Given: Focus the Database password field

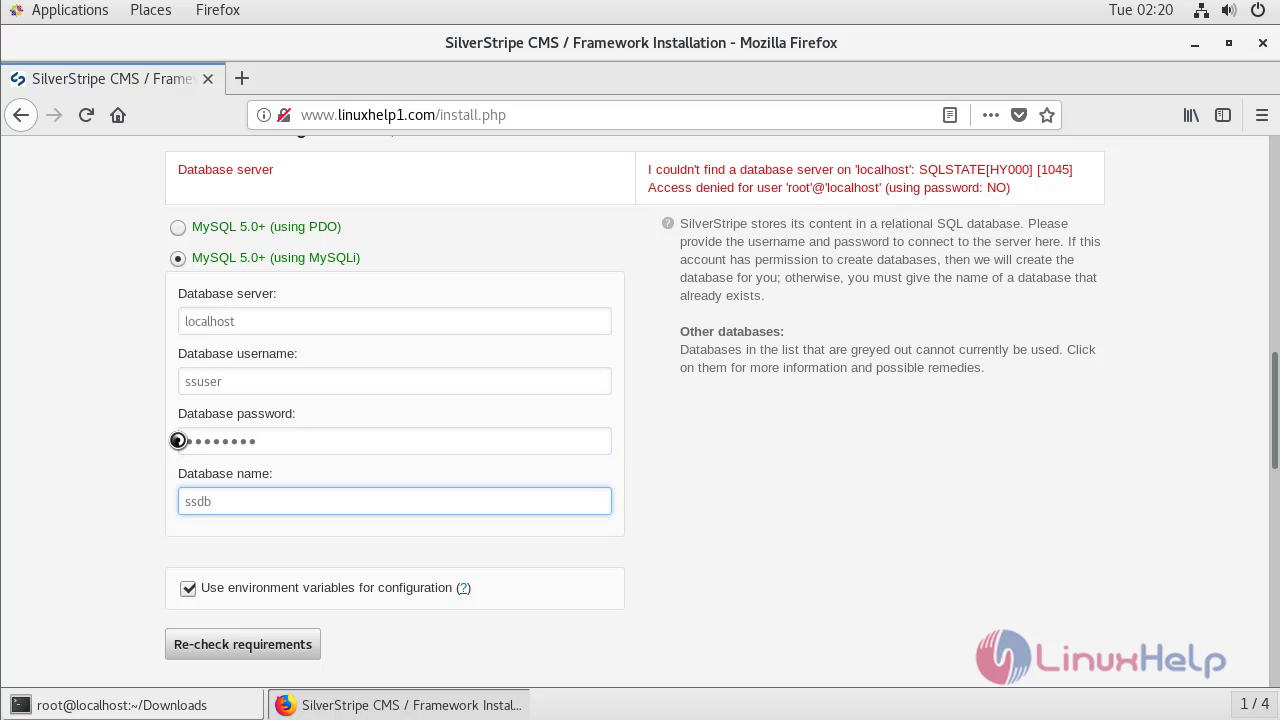Looking at the screenshot, I should tap(394, 441).
